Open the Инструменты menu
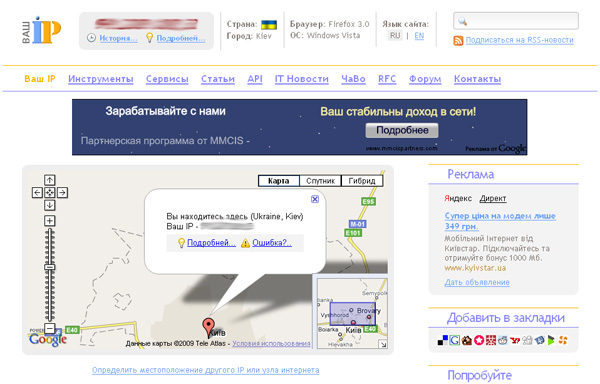 [101, 79]
